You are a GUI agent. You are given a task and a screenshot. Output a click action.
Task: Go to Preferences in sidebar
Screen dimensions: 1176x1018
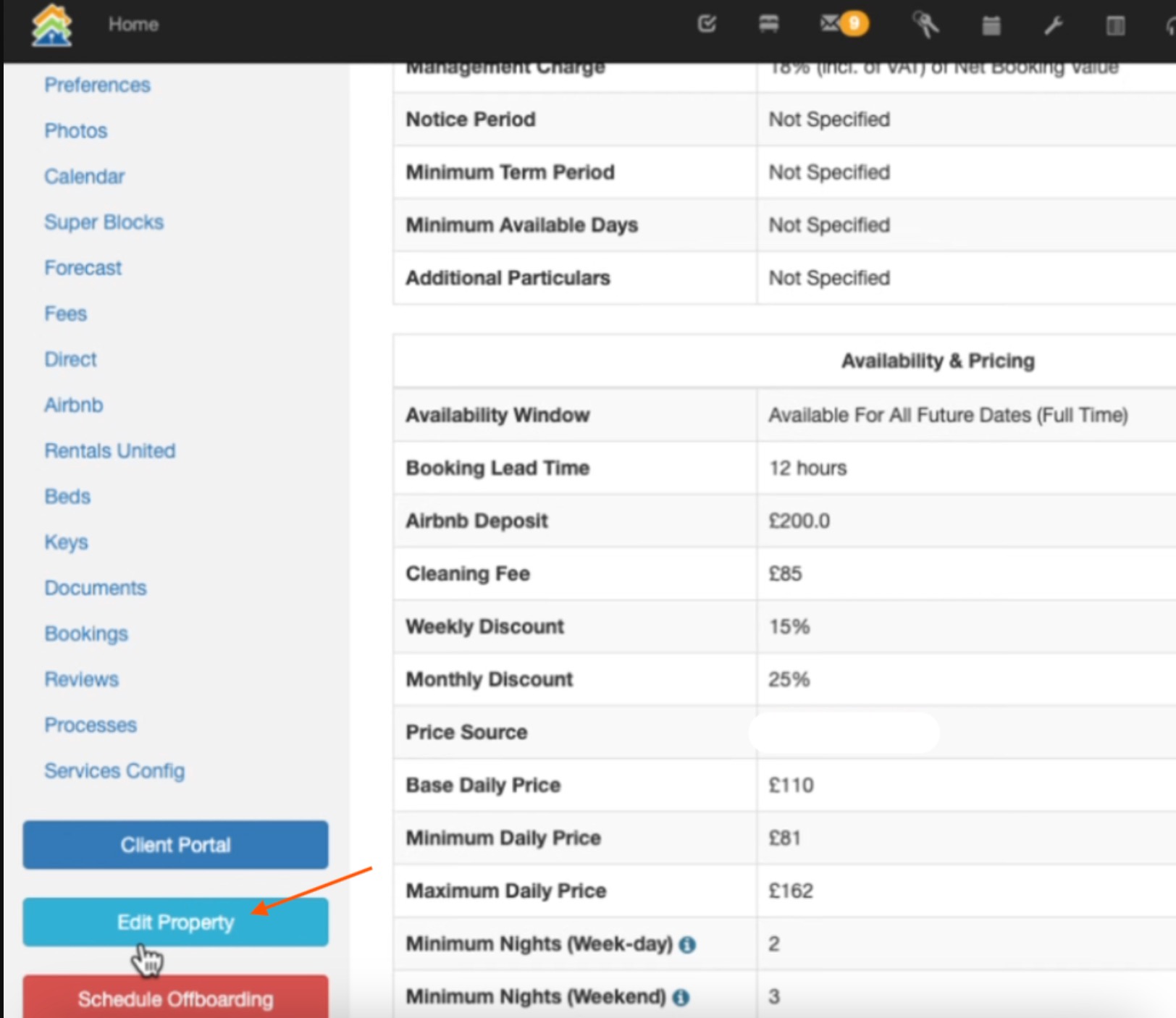(97, 85)
